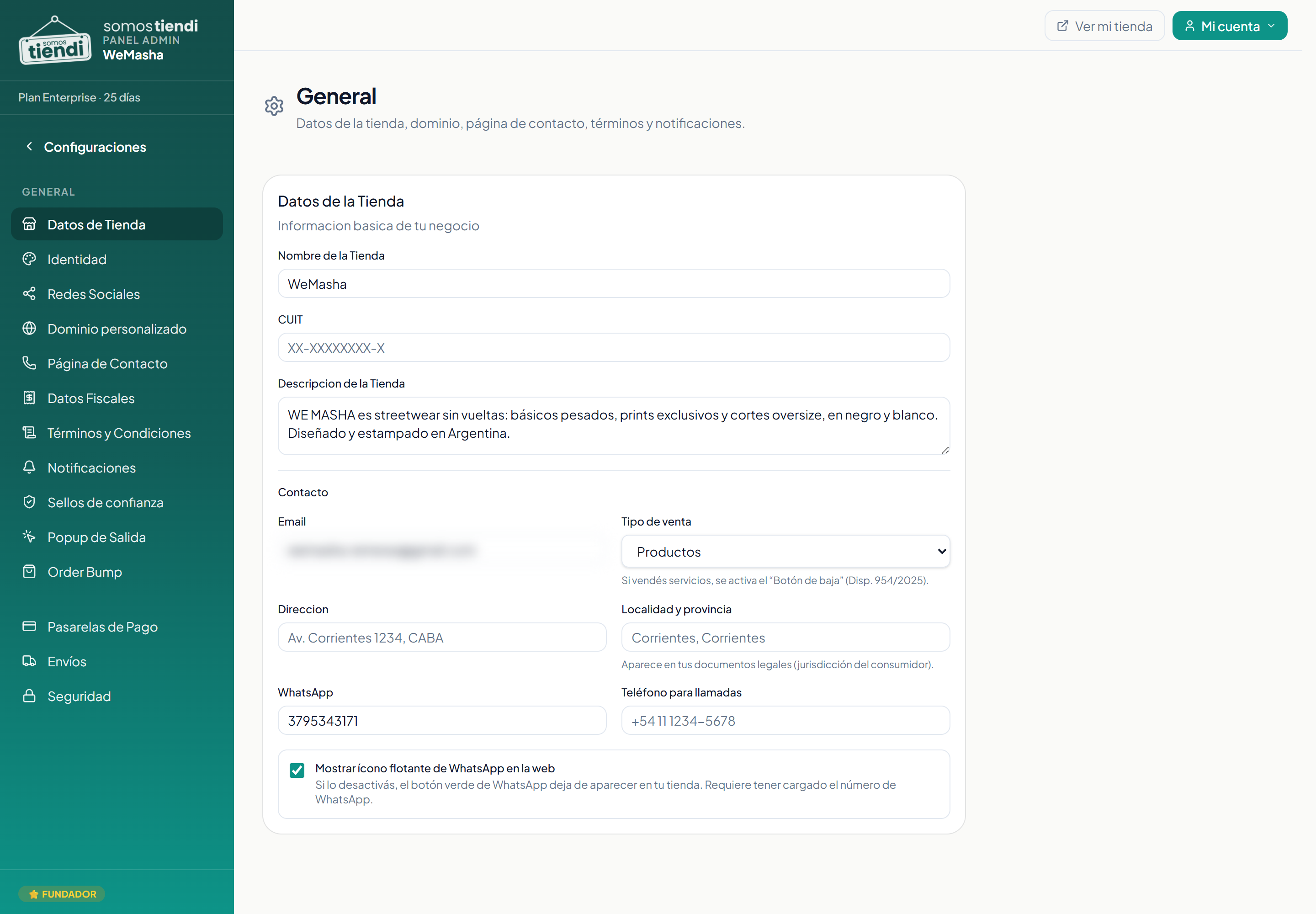Go to Datos Fiscales
Viewport: 1316px width, 914px height.
(117, 398)
